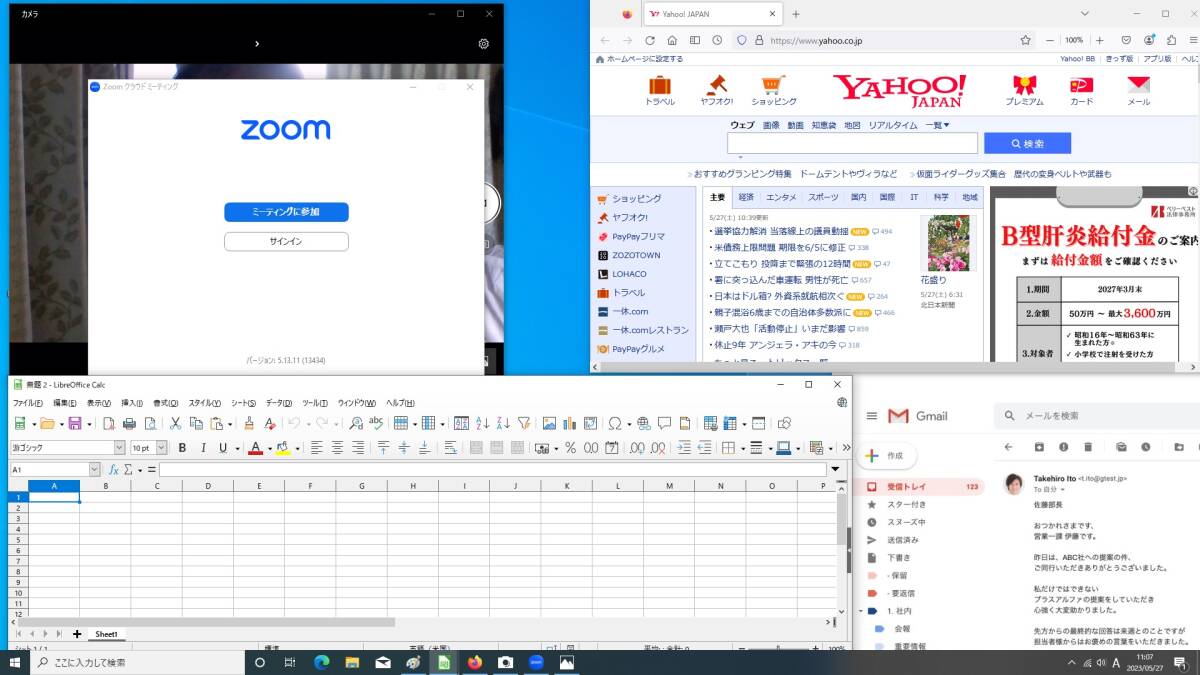Click Gmail 作成 compose button
This screenshot has height=675, width=1200.
[886, 455]
